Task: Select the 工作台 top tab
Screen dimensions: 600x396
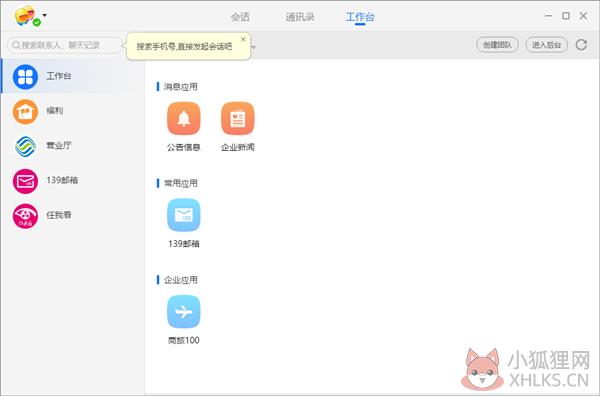Action: click(x=360, y=17)
